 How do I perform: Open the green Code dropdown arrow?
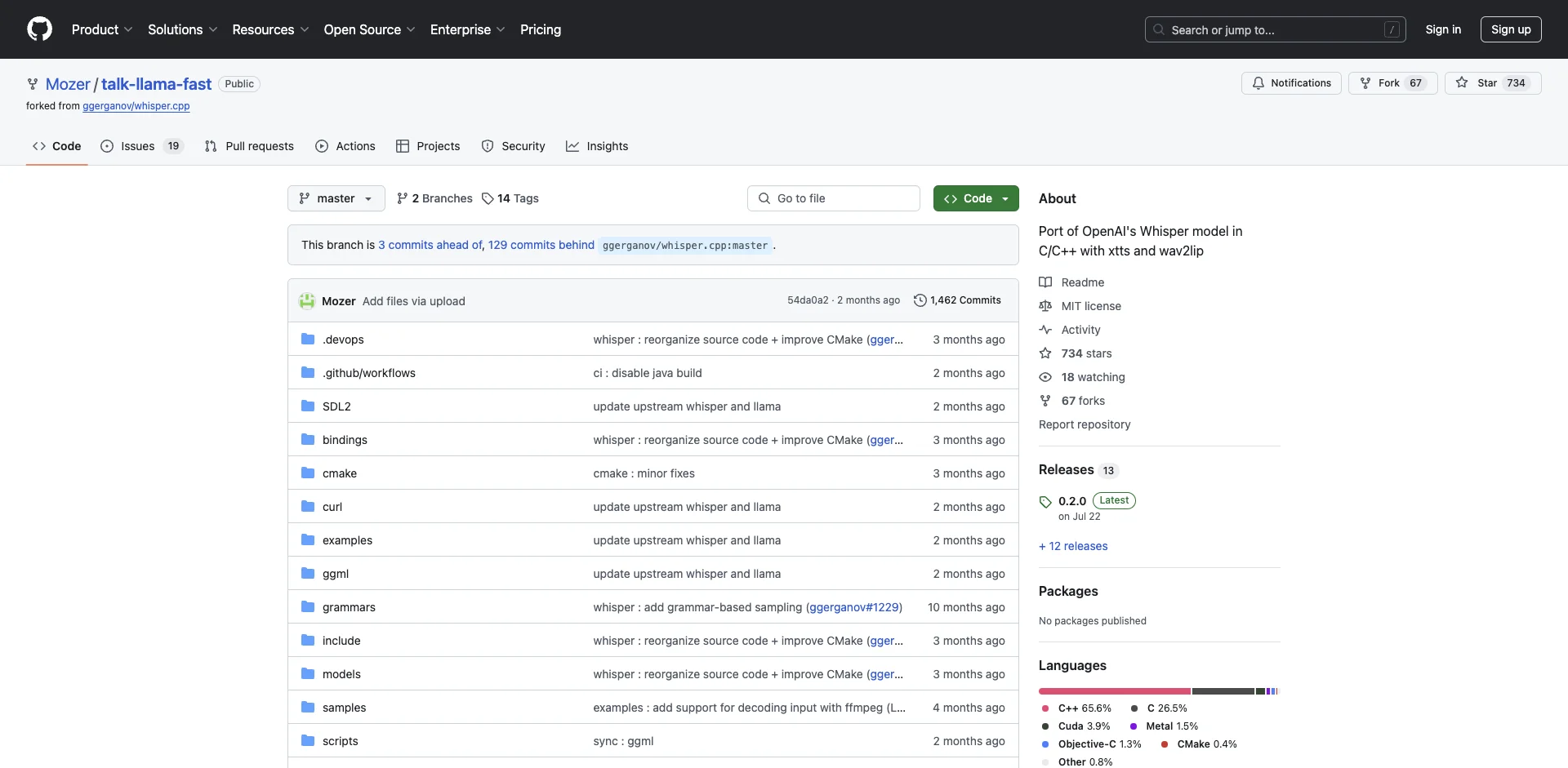click(x=1005, y=198)
